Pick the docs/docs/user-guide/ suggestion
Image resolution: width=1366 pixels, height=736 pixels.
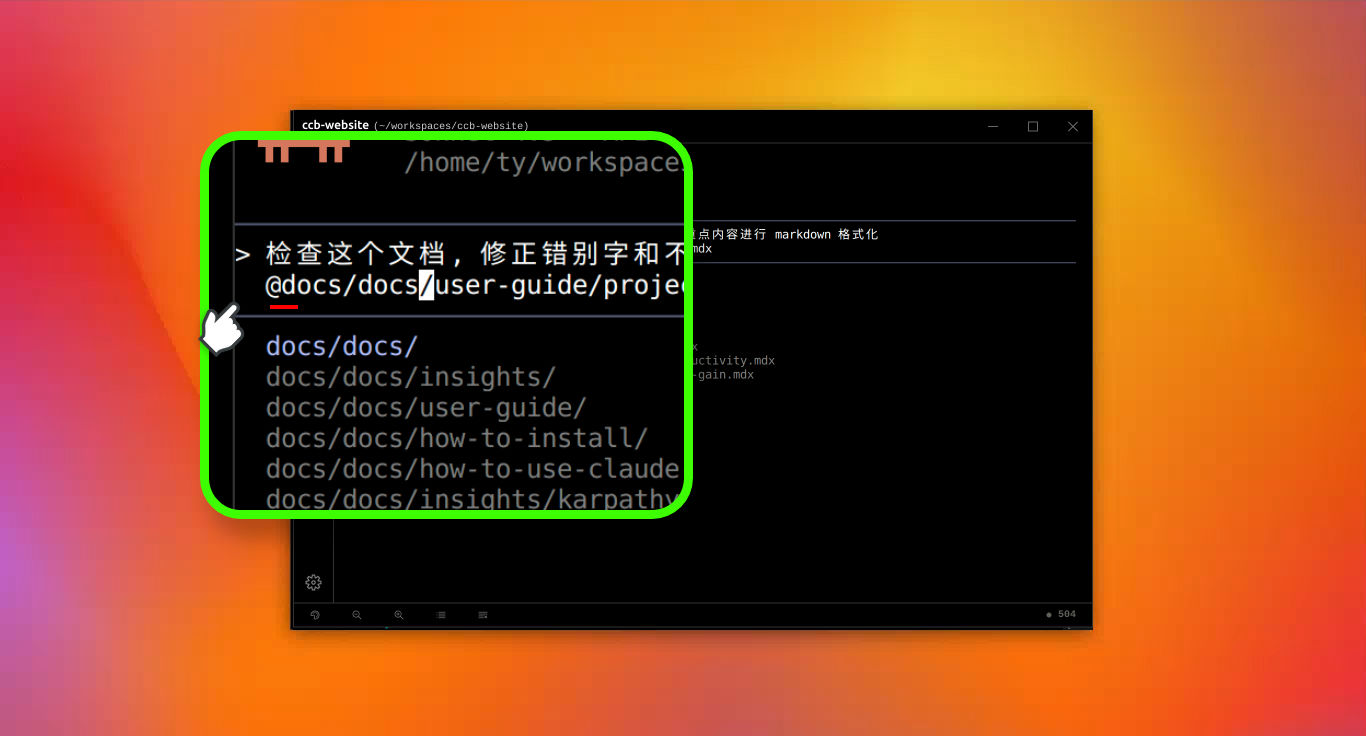pyautogui.click(x=425, y=409)
